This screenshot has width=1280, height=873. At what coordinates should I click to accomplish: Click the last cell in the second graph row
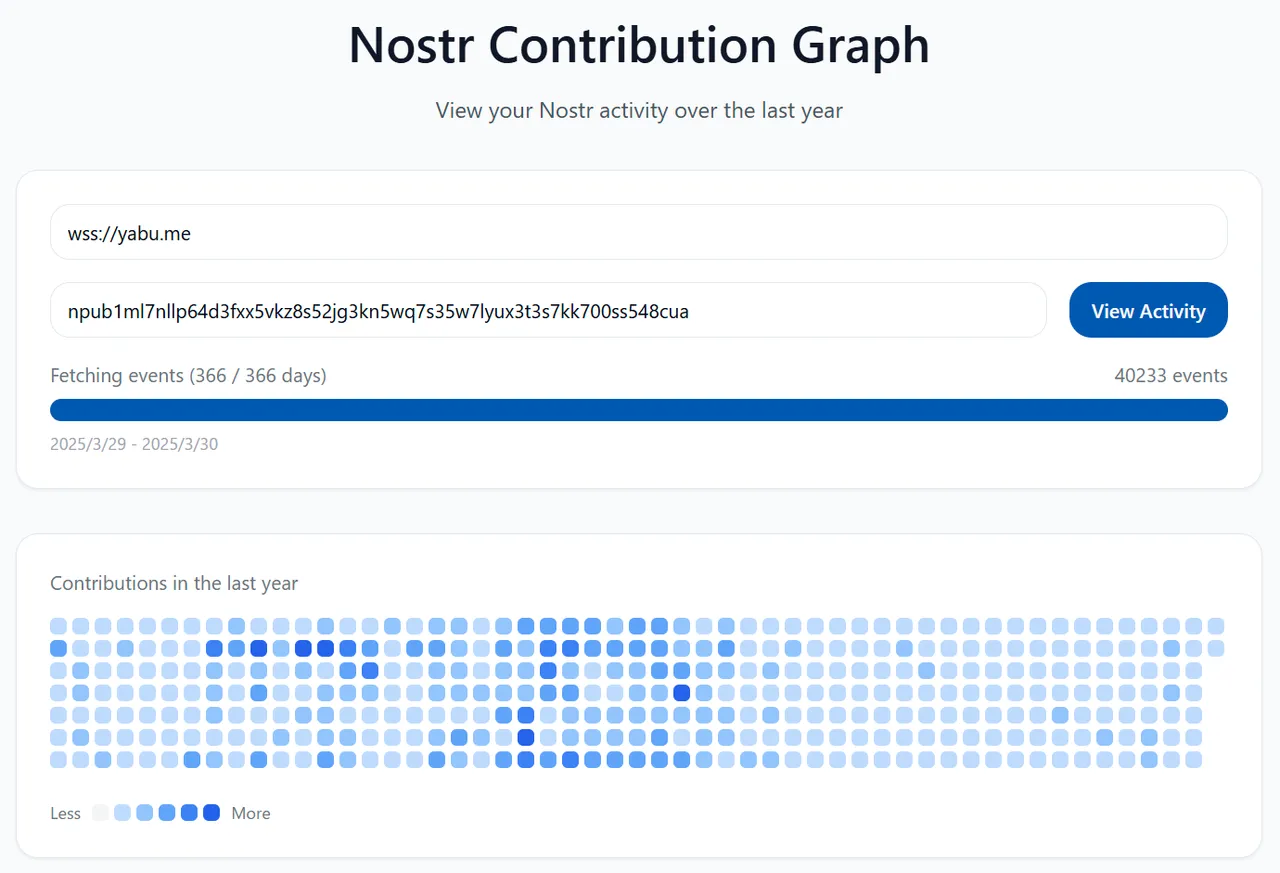coord(1216,648)
